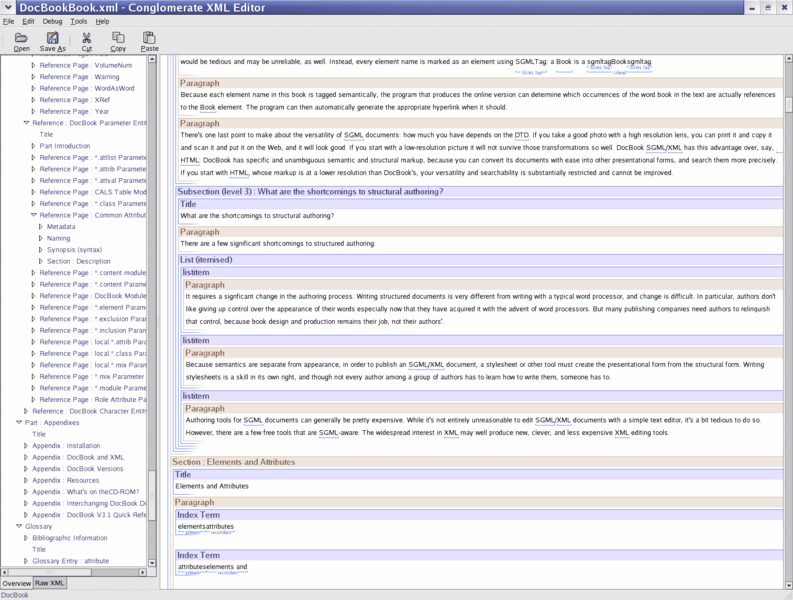Collapse the Glossary tree node
Image resolution: width=793 pixels, height=600 pixels.
(19, 526)
